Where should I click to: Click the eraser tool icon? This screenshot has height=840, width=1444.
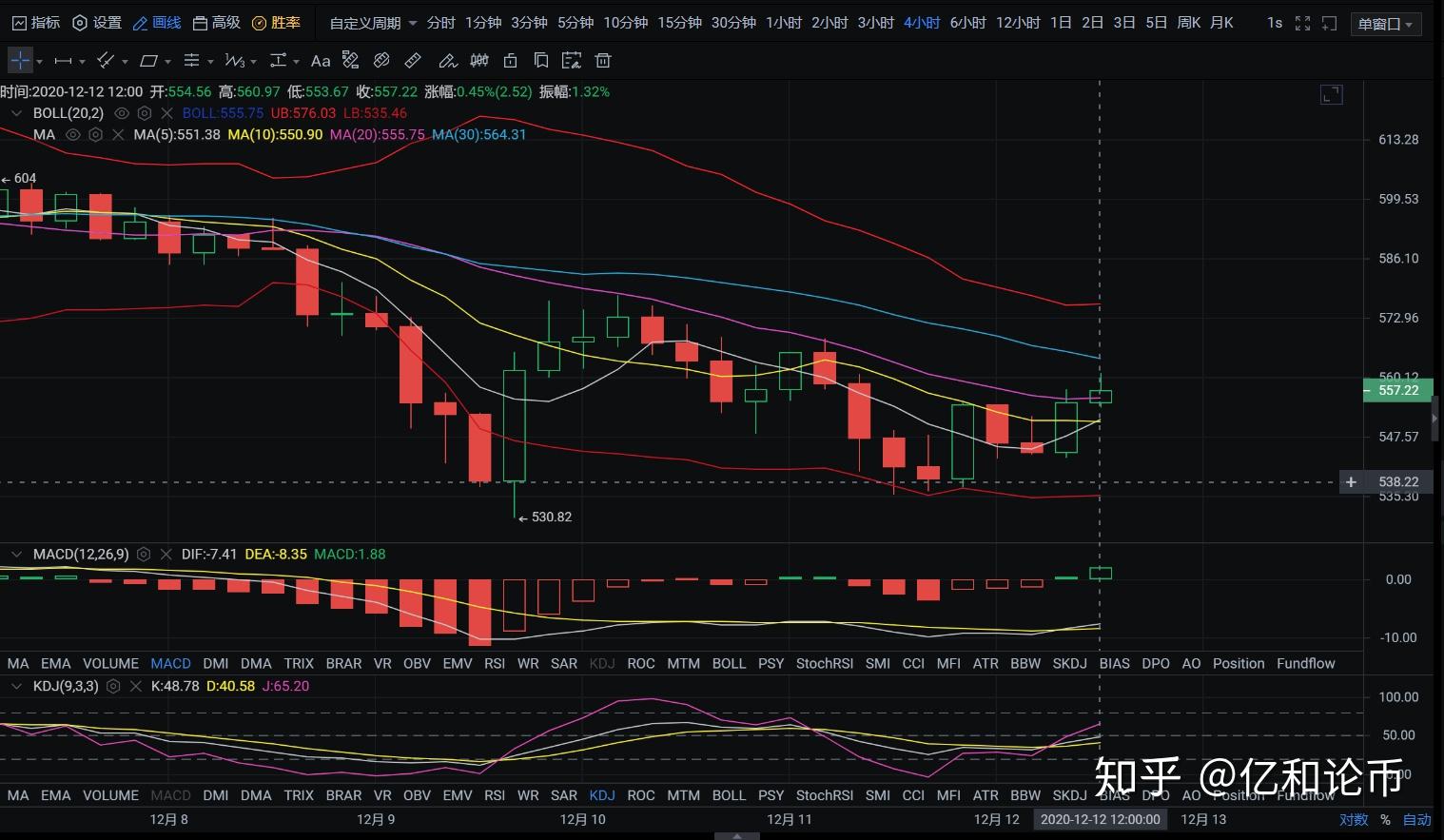click(381, 61)
